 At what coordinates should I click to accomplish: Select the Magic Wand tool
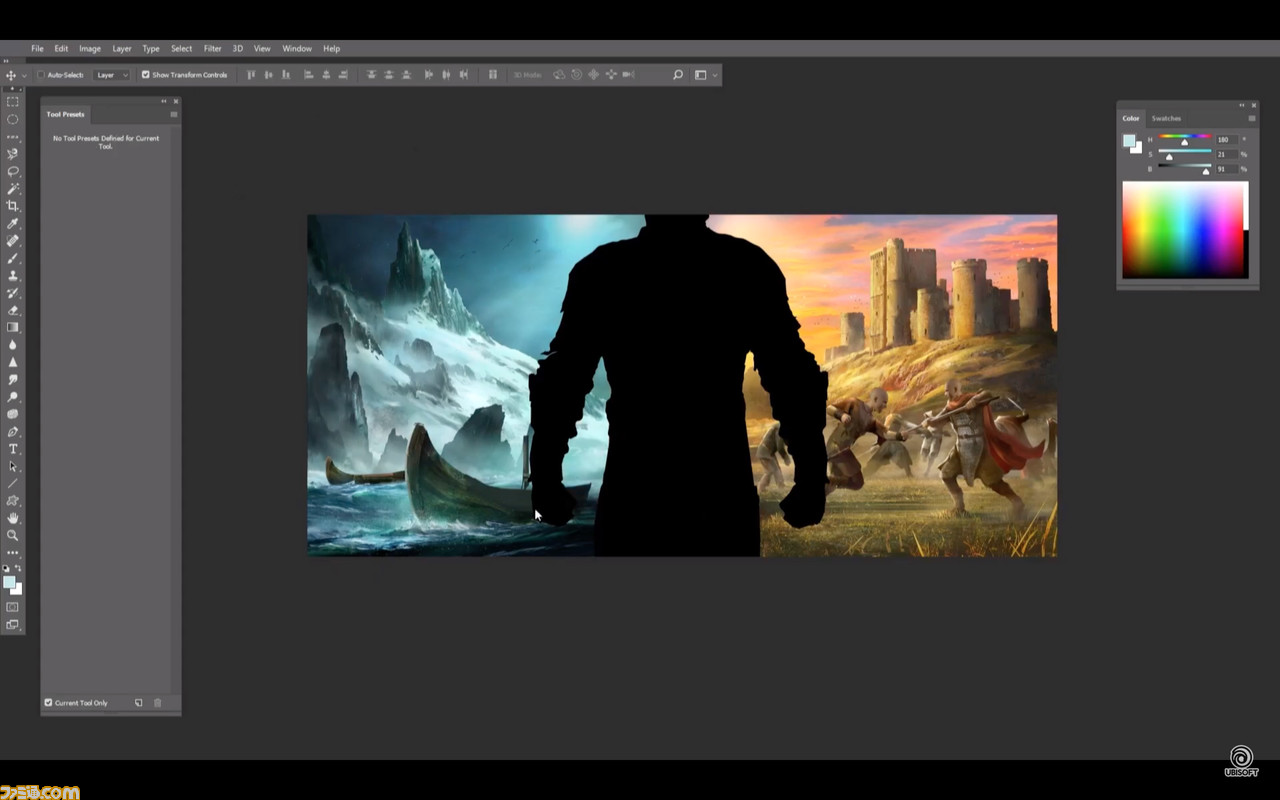pos(13,188)
